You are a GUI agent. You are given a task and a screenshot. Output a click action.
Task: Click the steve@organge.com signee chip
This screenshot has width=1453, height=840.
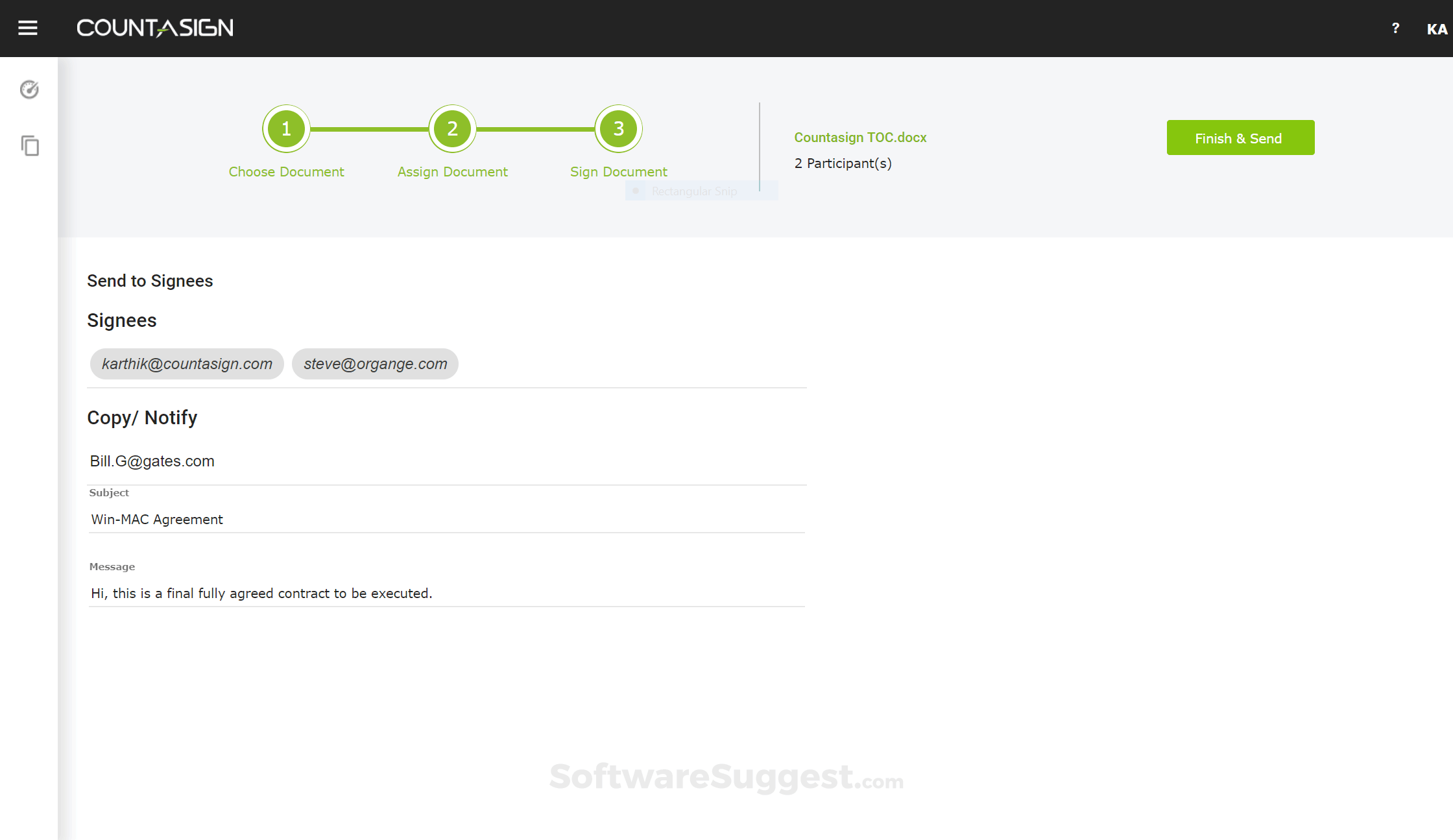pos(375,364)
